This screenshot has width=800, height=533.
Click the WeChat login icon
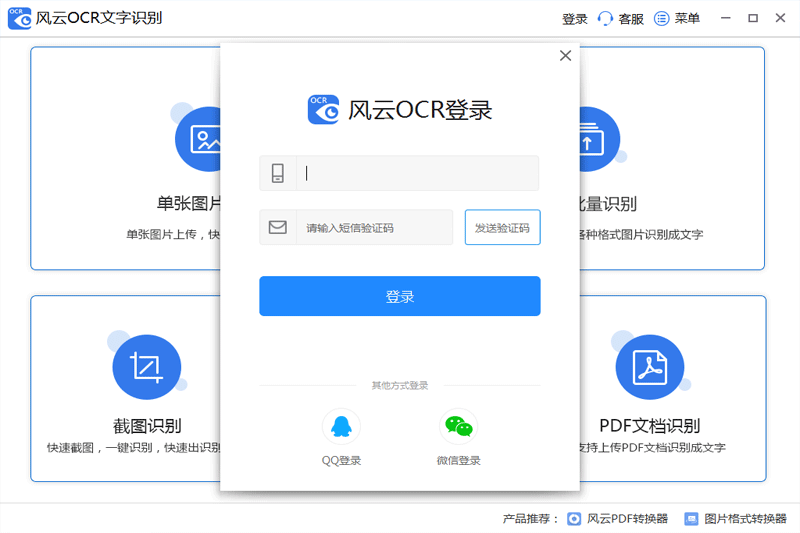459,426
